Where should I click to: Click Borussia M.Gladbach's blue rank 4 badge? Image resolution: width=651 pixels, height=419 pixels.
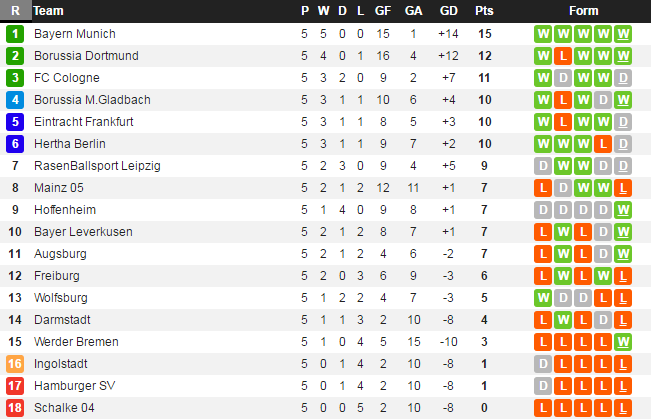coord(15,100)
